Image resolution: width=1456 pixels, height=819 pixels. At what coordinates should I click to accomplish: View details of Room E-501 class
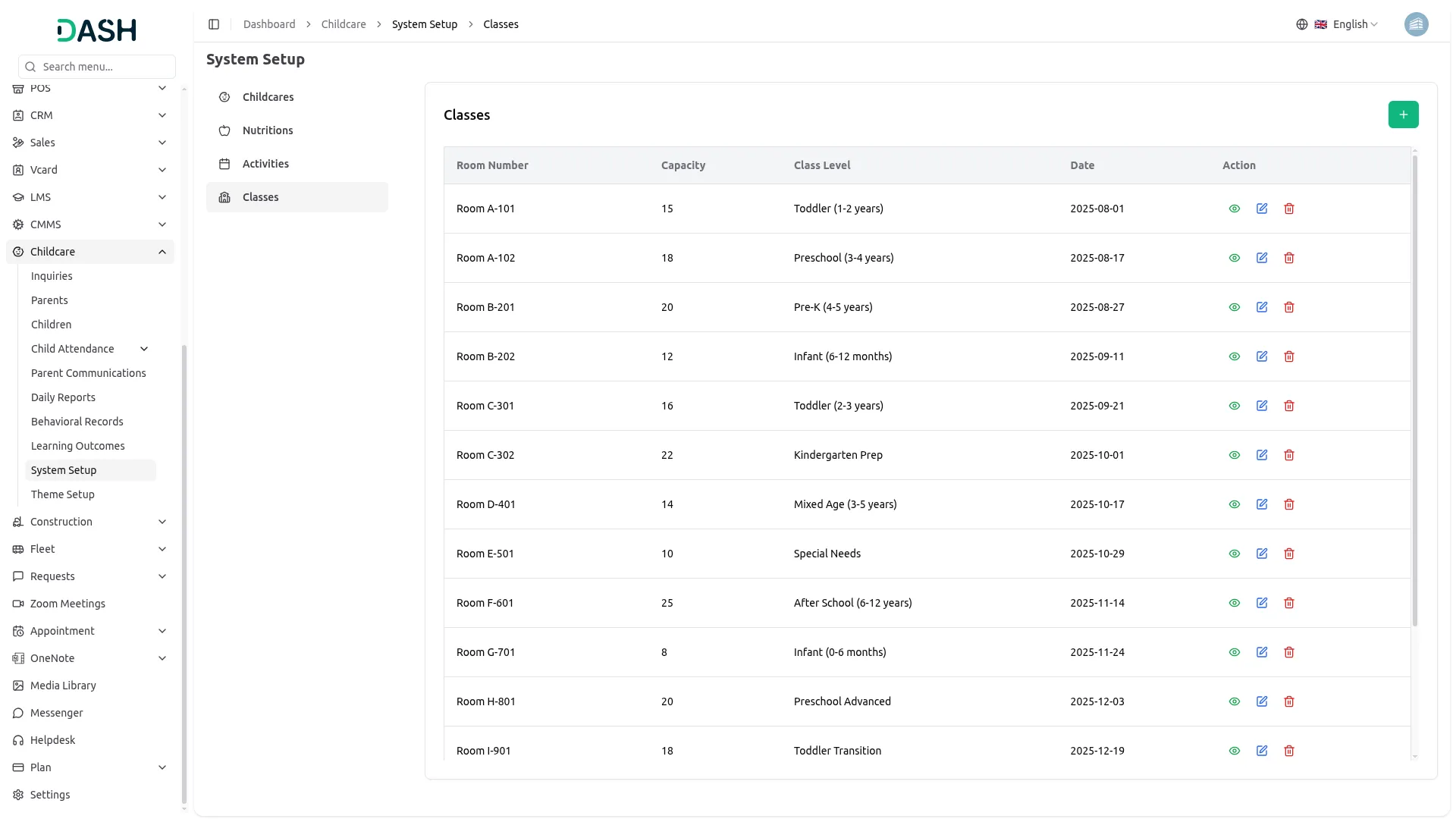1235,554
